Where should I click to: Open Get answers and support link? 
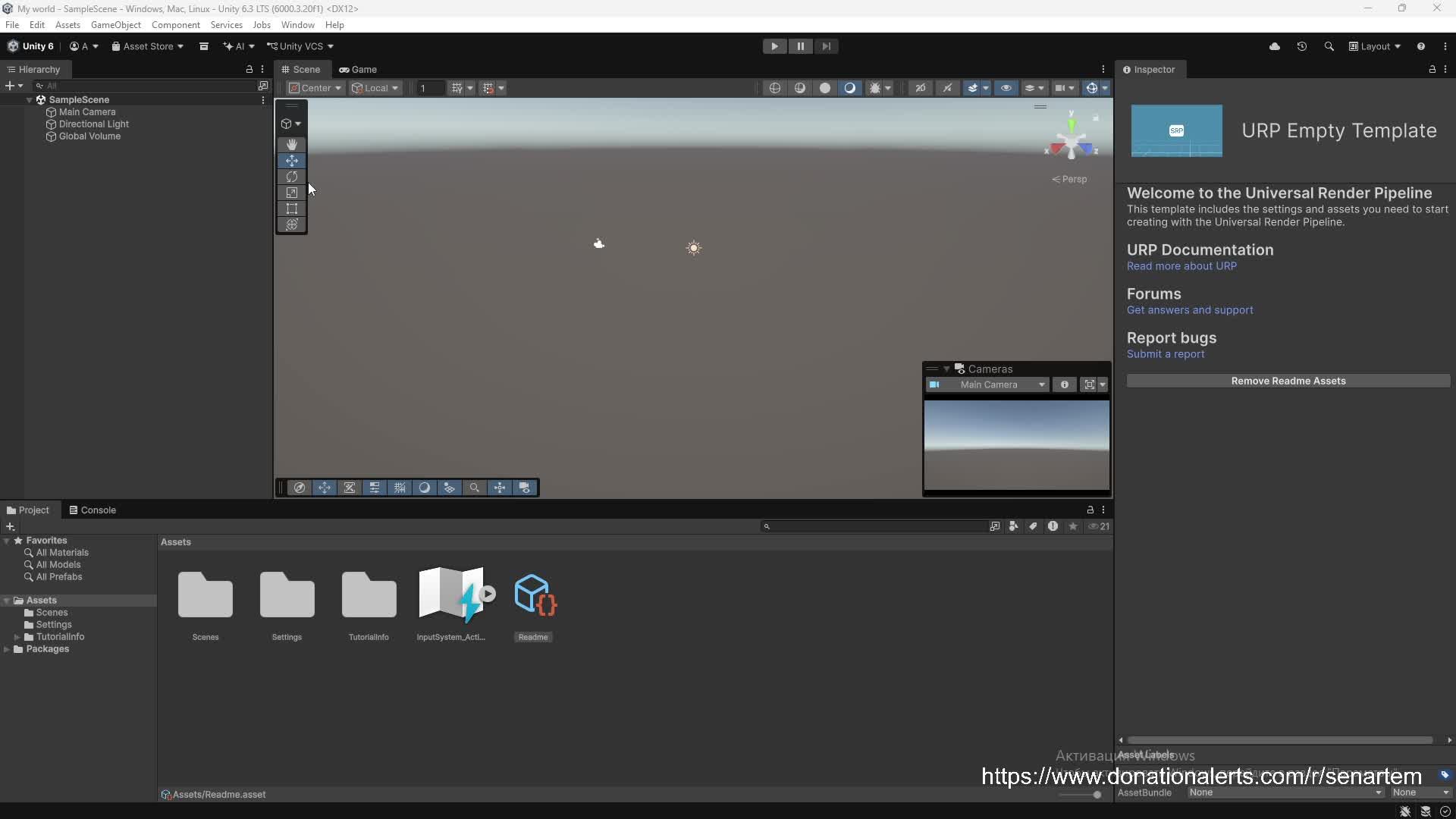1190,310
